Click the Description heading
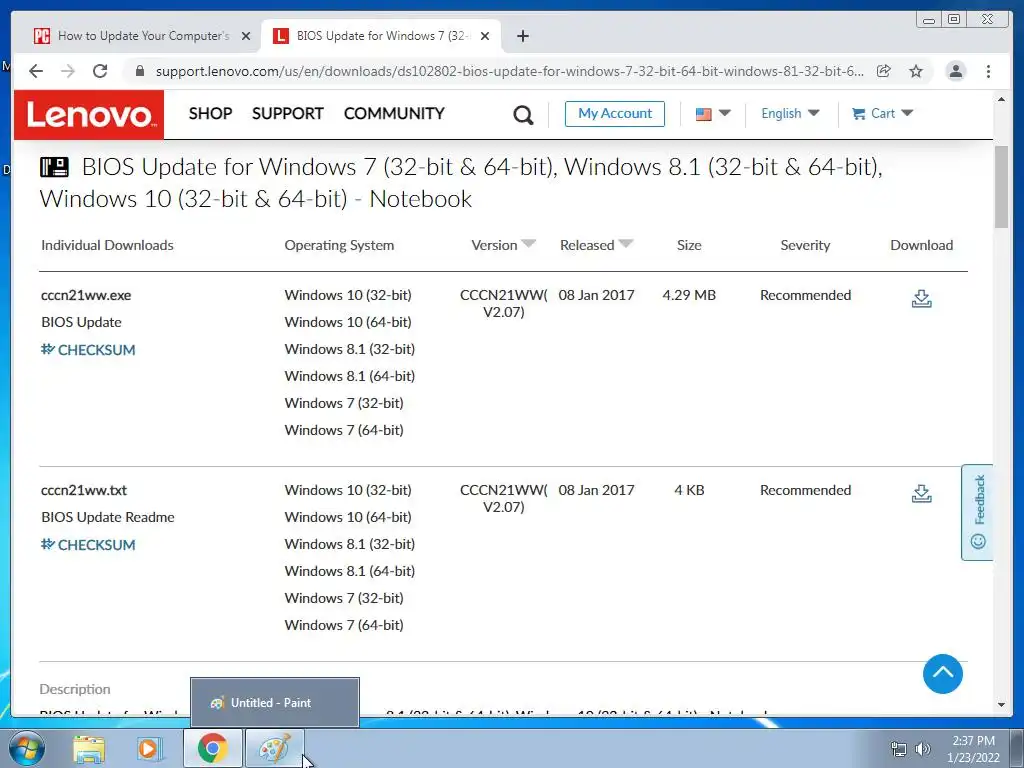Viewport: 1024px width, 768px height. pyautogui.click(x=75, y=689)
